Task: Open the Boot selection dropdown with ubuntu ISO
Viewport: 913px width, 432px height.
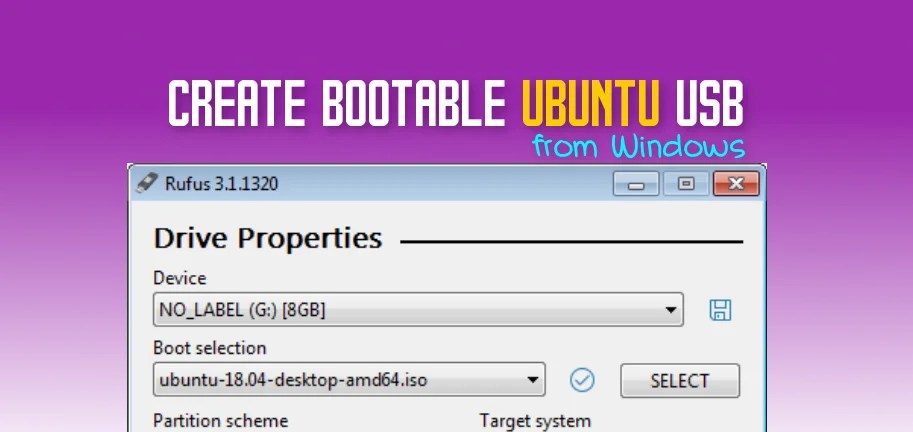Action: [x=349, y=380]
